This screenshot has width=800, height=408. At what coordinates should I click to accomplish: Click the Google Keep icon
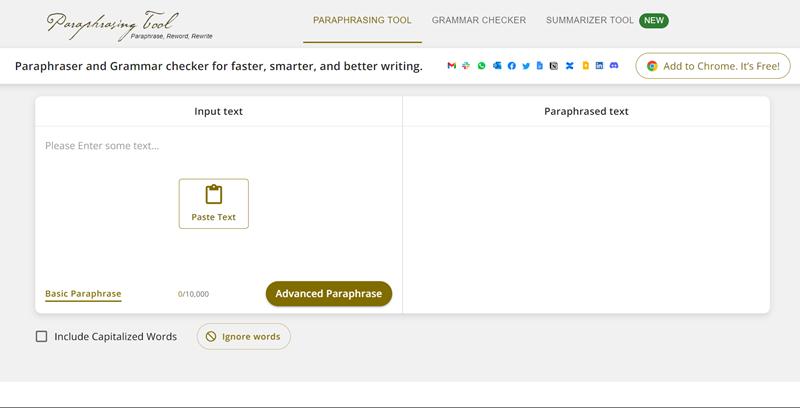585,65
